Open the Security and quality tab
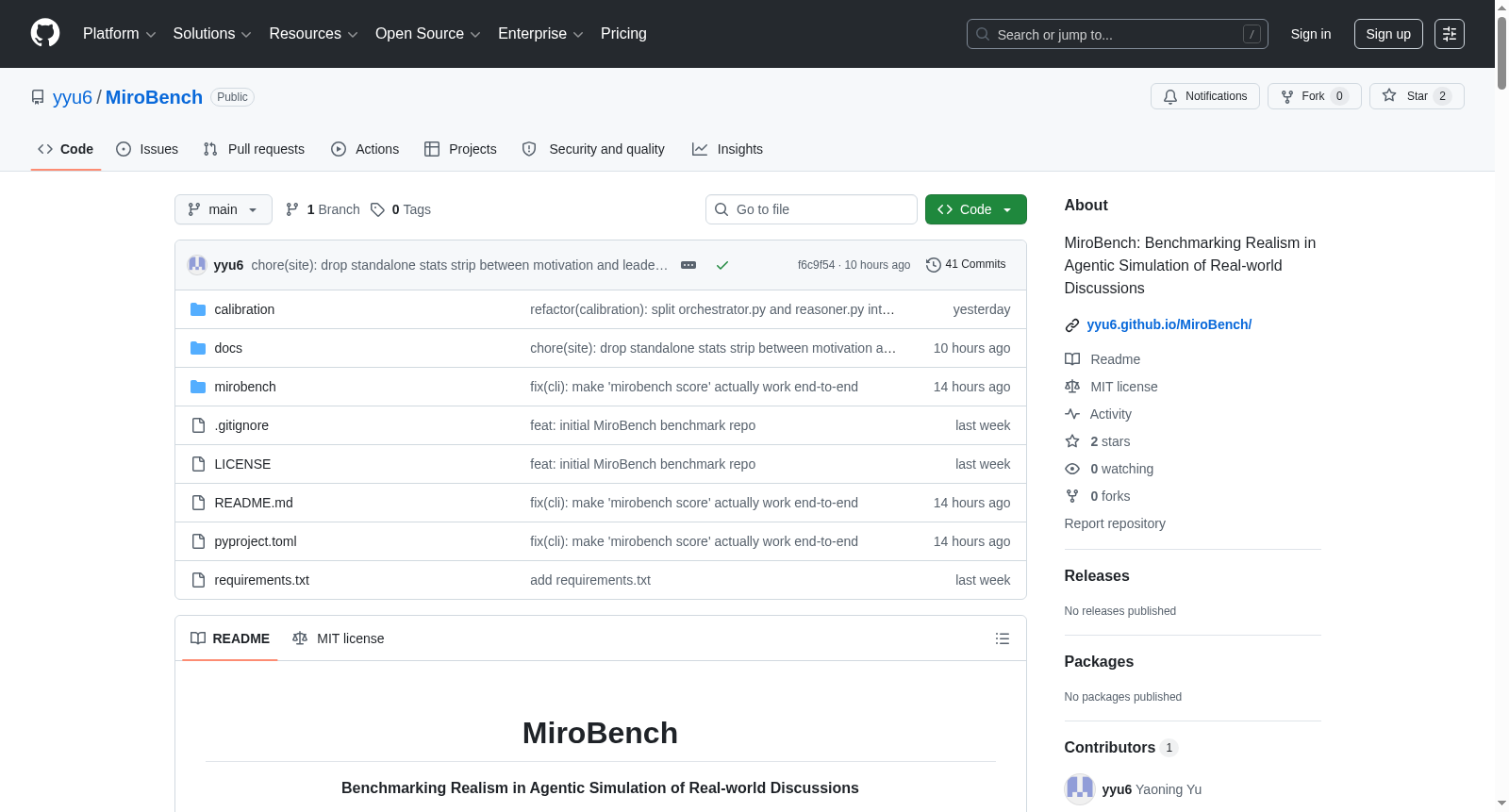This screenshot has height=812, width=1509. coord(593,149)
